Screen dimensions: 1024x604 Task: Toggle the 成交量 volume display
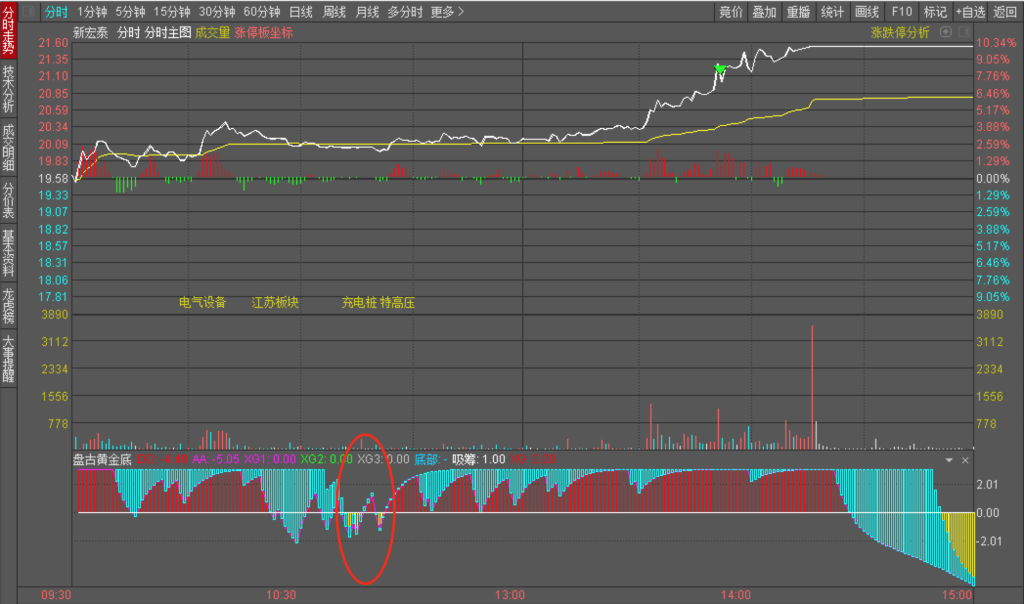[x=212, y=32]
